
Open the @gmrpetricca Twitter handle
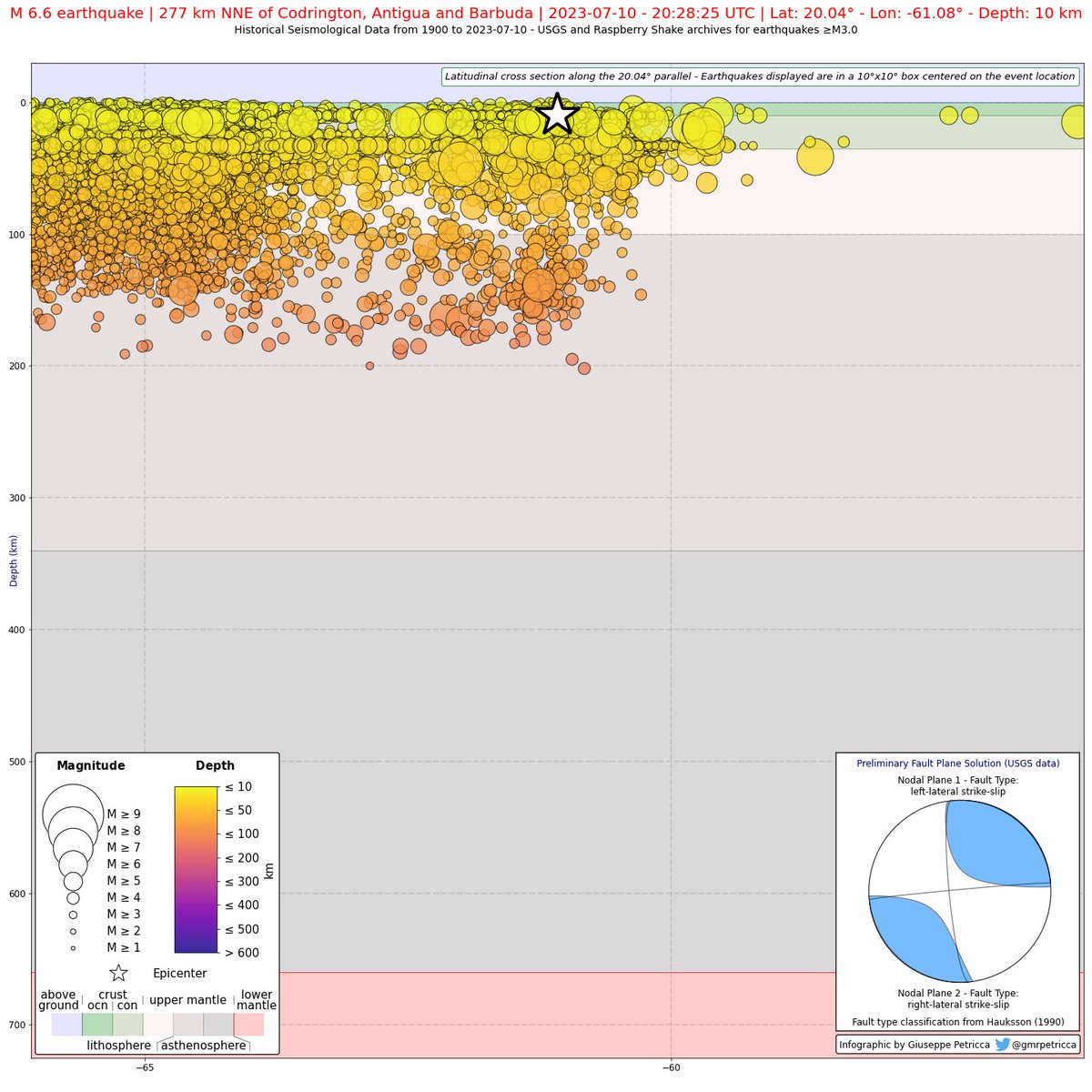pos(1044,1045)
